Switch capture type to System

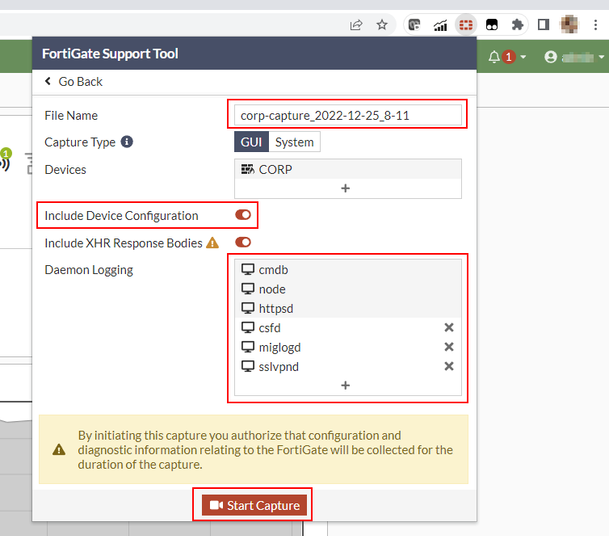click(x=294, y=142)
